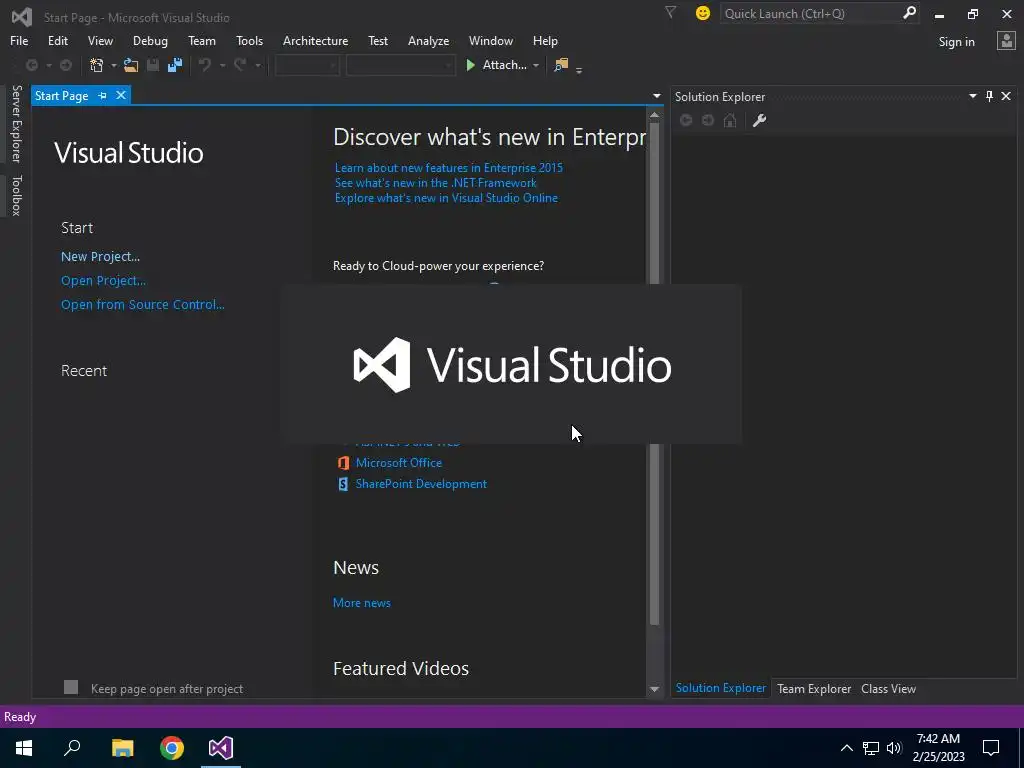Click the Save toolbar icon

pyautogui.click(x=153, y=65)
